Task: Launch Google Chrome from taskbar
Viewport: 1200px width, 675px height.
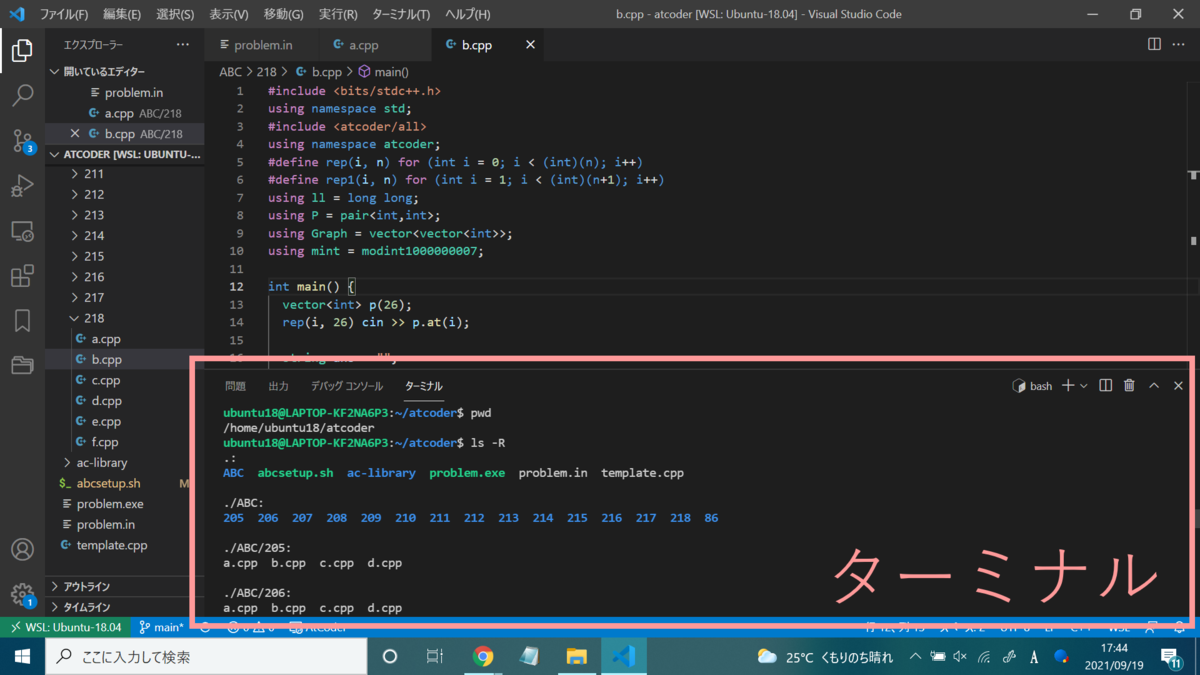Action: (x=483, y=657)
